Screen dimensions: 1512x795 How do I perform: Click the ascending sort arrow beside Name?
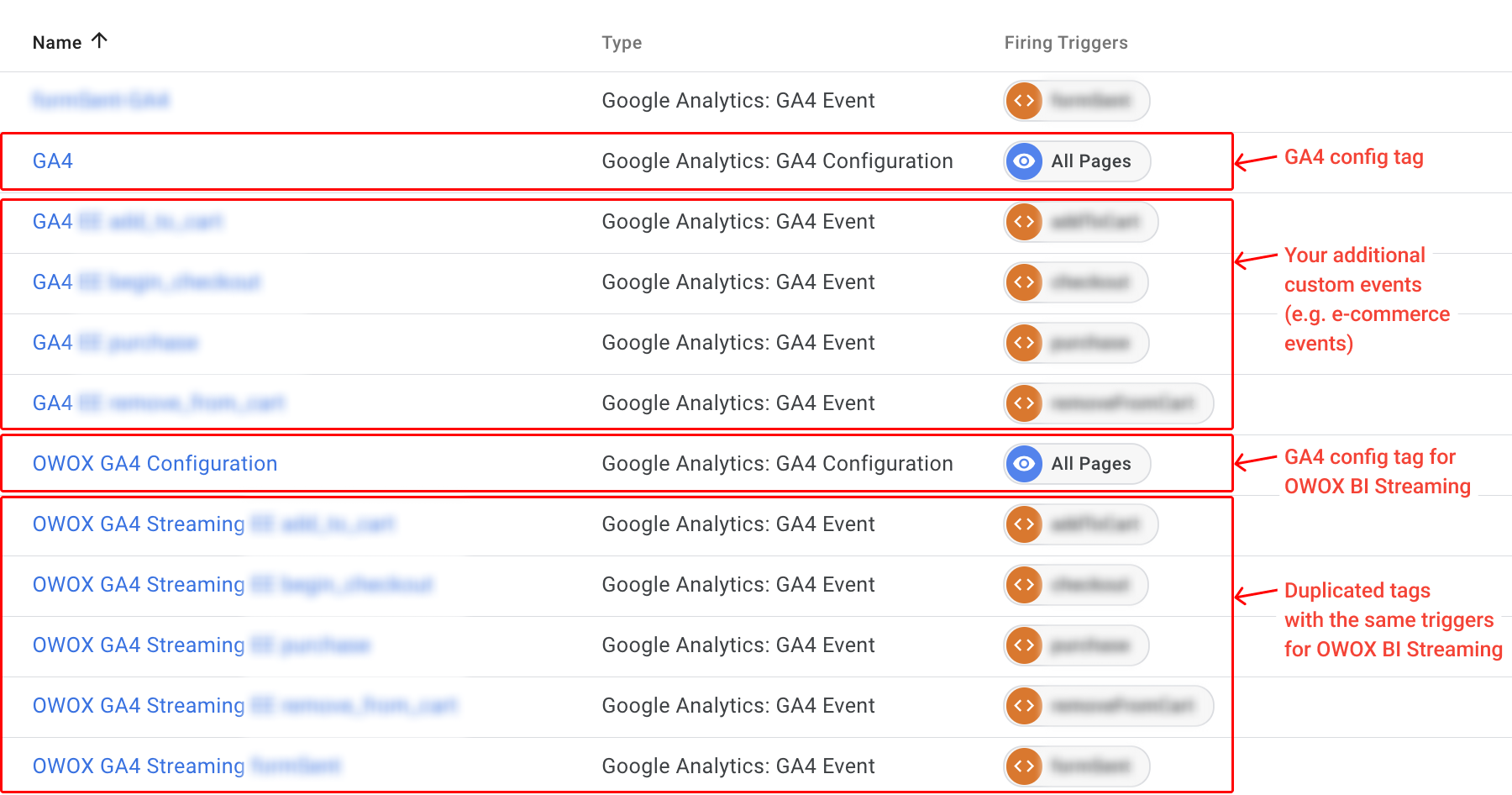click(x=99, y=40)
